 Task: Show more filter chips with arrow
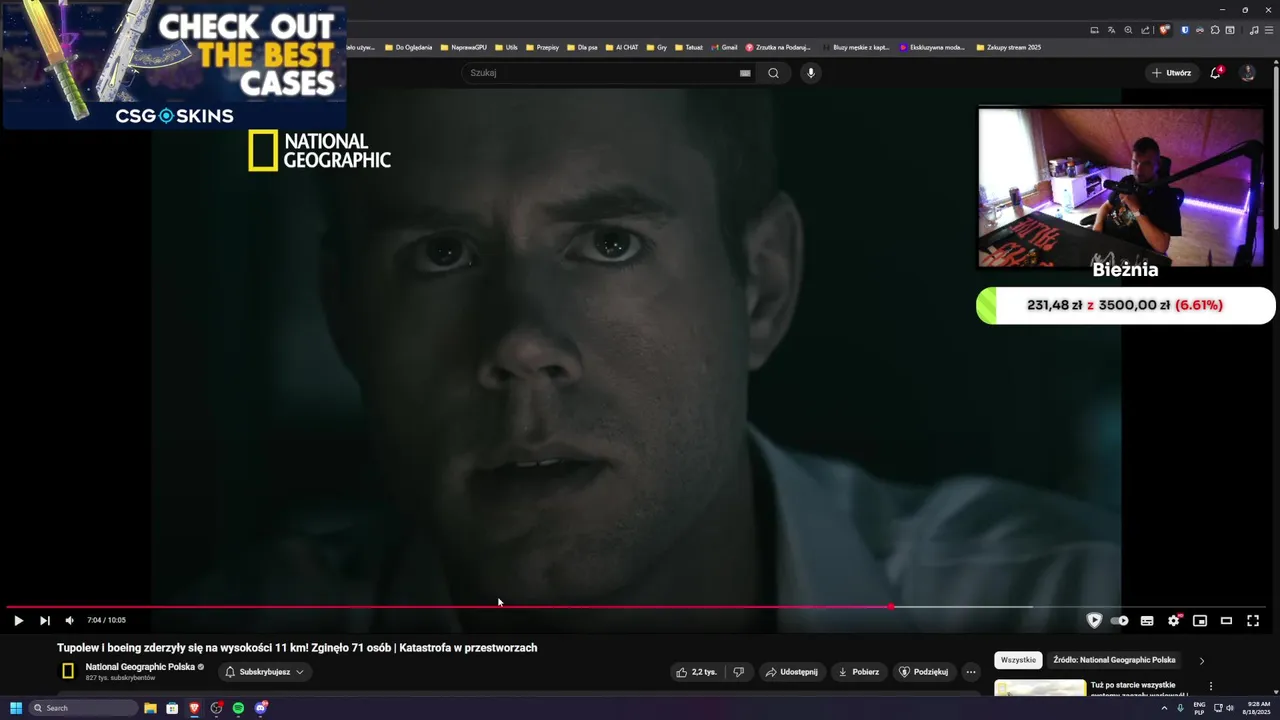pos(1202,660)
